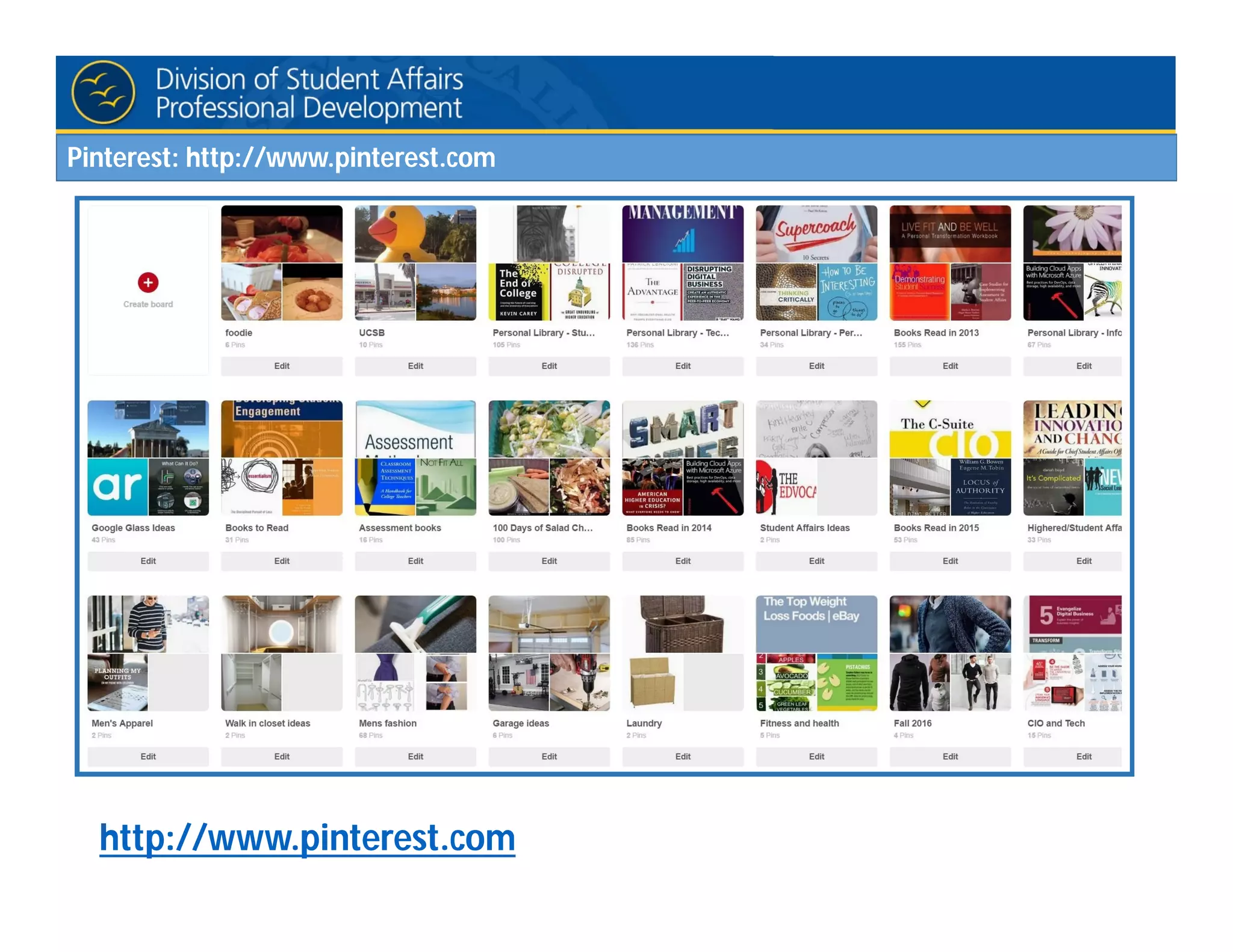This screenshot has width=1233, height=952.
Task: Edit the Books to Read board
Action: (282, 561)
